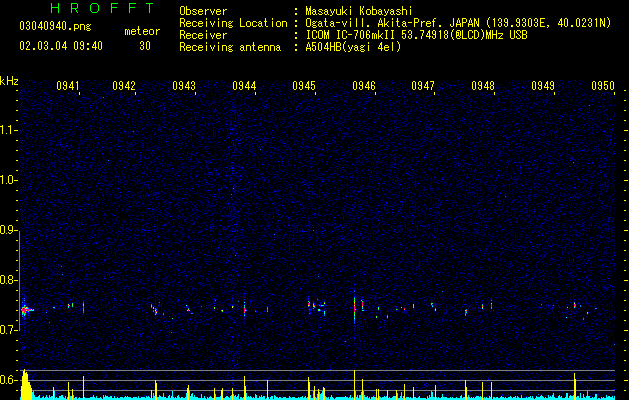The height and width of the screenshot is (400, 629).
Task: Select observer name Masayuki Kobayashi
Action: tap(359, 11)
